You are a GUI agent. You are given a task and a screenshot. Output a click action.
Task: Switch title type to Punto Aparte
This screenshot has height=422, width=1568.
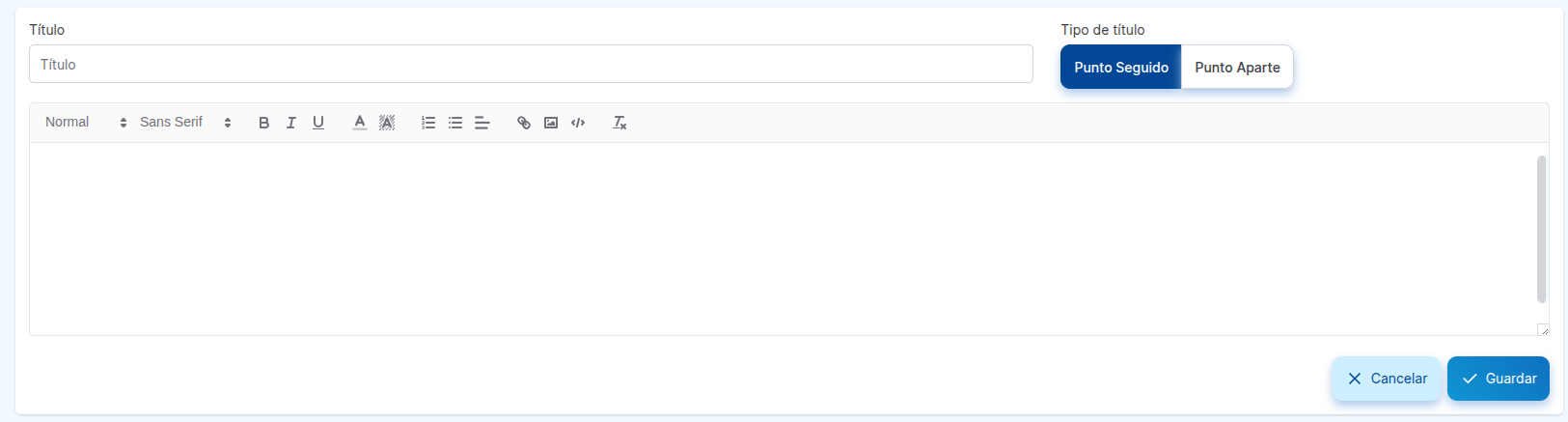(x=1237, y=68)
